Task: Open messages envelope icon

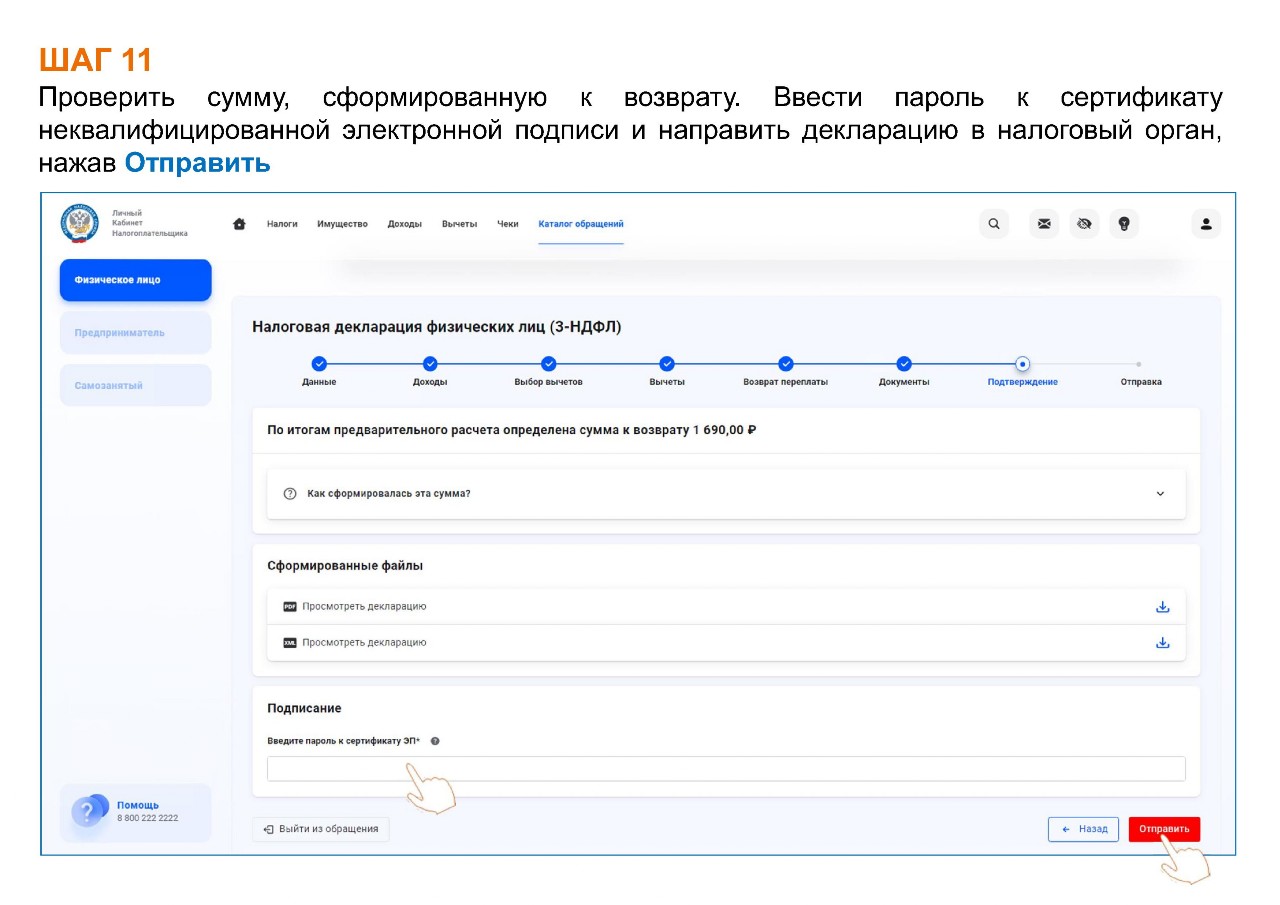Action: [1044, 224]
